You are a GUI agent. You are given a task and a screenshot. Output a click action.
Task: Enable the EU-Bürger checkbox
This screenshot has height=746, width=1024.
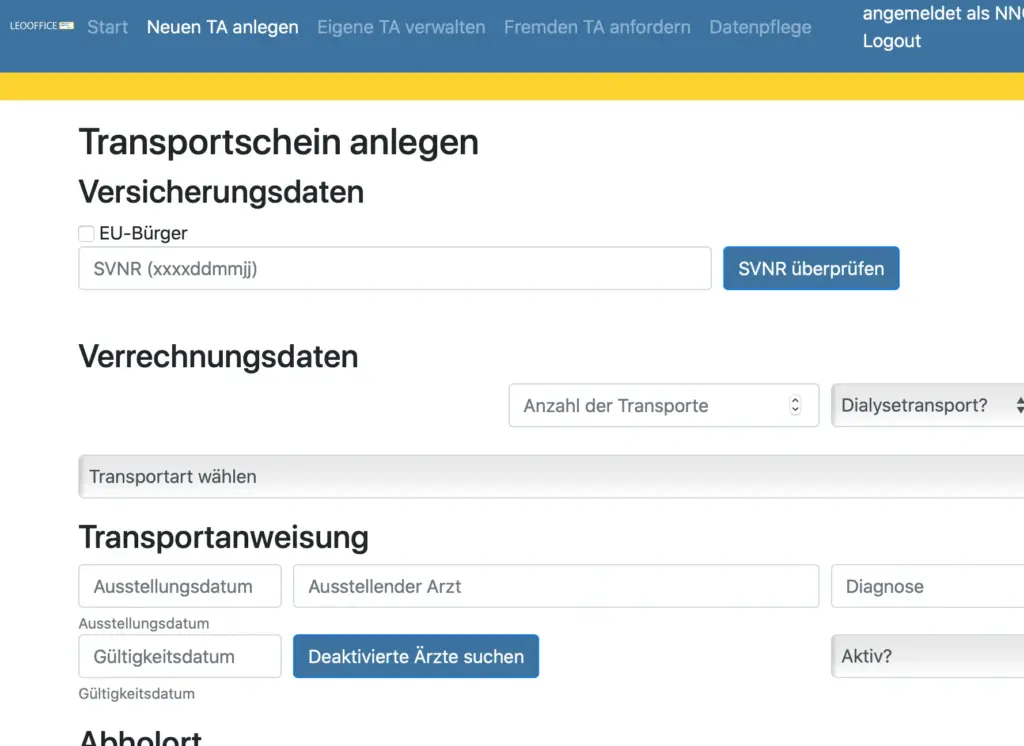coord(87,233)
